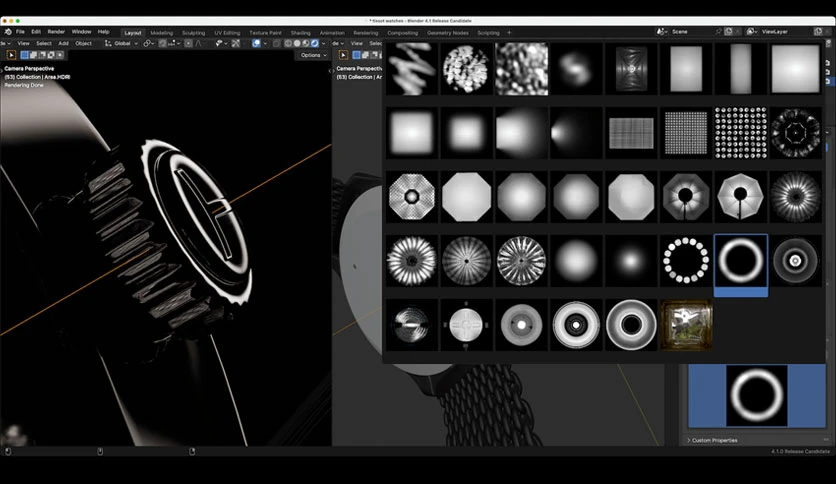This screenshot has width=836, height=484.
Task: Toggle viewport gizmos in left viewport
Action: coord(236,43)
